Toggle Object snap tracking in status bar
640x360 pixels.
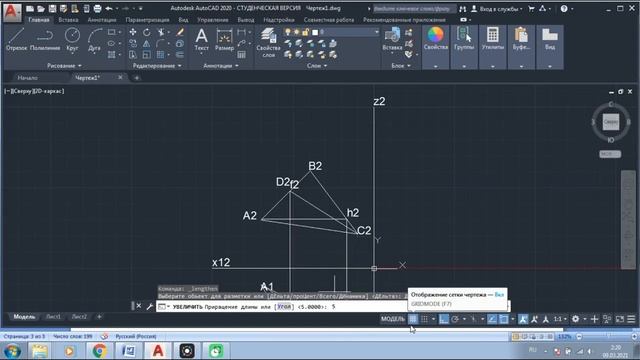492,319
